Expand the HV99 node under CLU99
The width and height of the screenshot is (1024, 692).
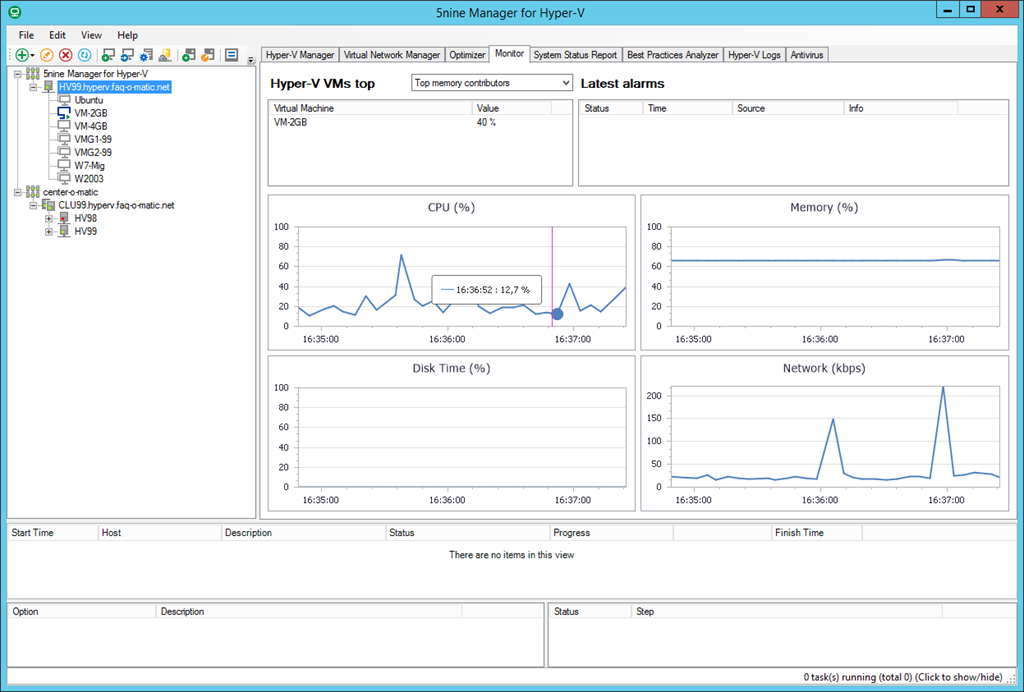(x=49, y=232)
